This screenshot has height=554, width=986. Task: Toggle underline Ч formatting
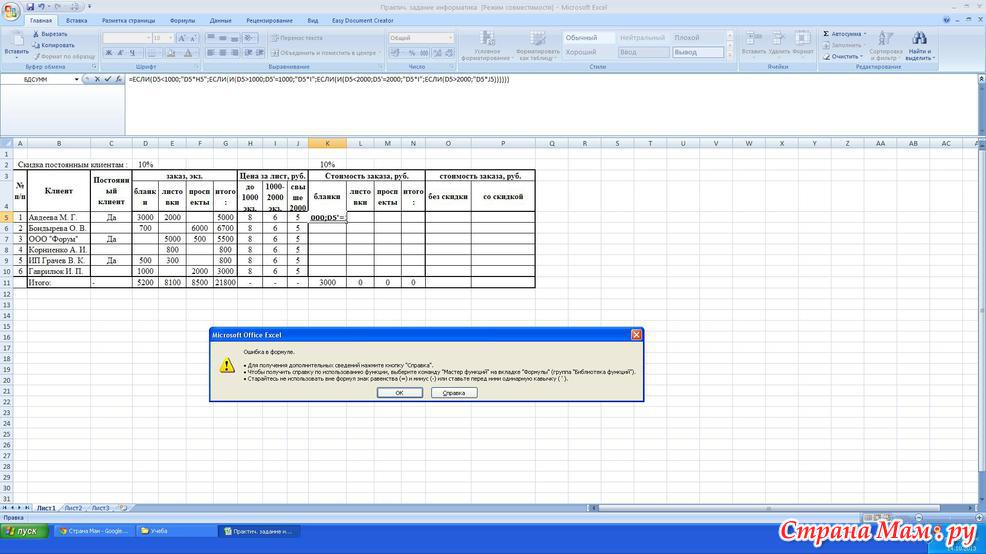pos(132,53)
